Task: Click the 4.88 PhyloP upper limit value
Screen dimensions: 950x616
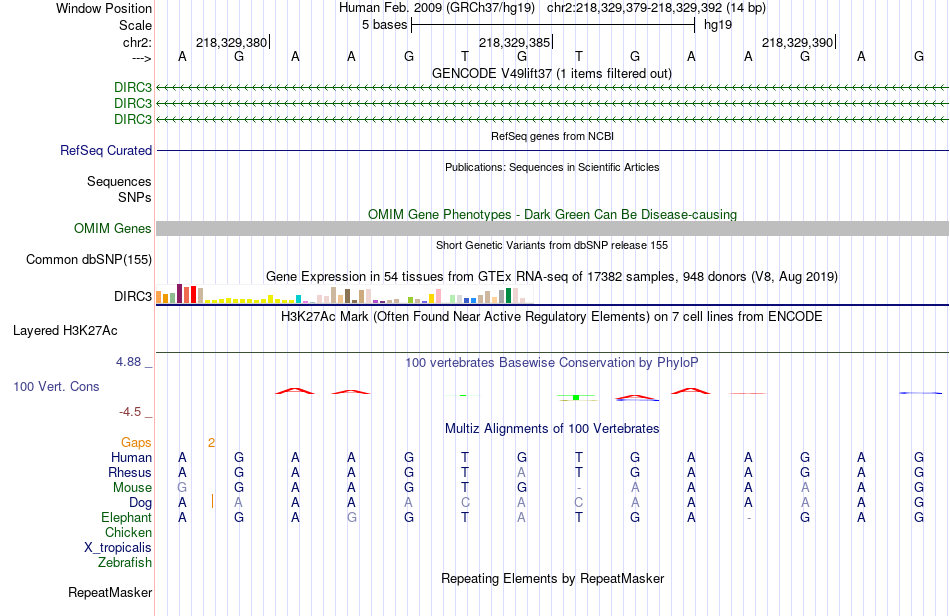Action: point(128,362)
